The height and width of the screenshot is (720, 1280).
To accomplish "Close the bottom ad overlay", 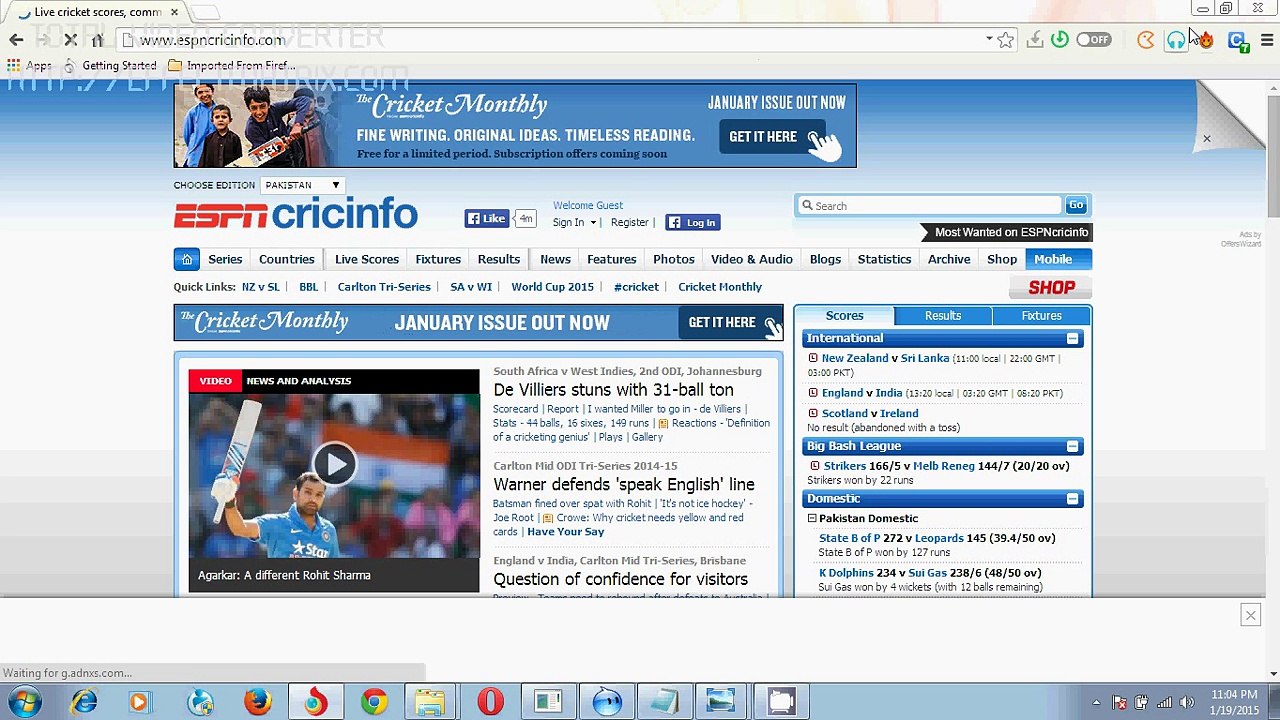I will click(1250, 616).
